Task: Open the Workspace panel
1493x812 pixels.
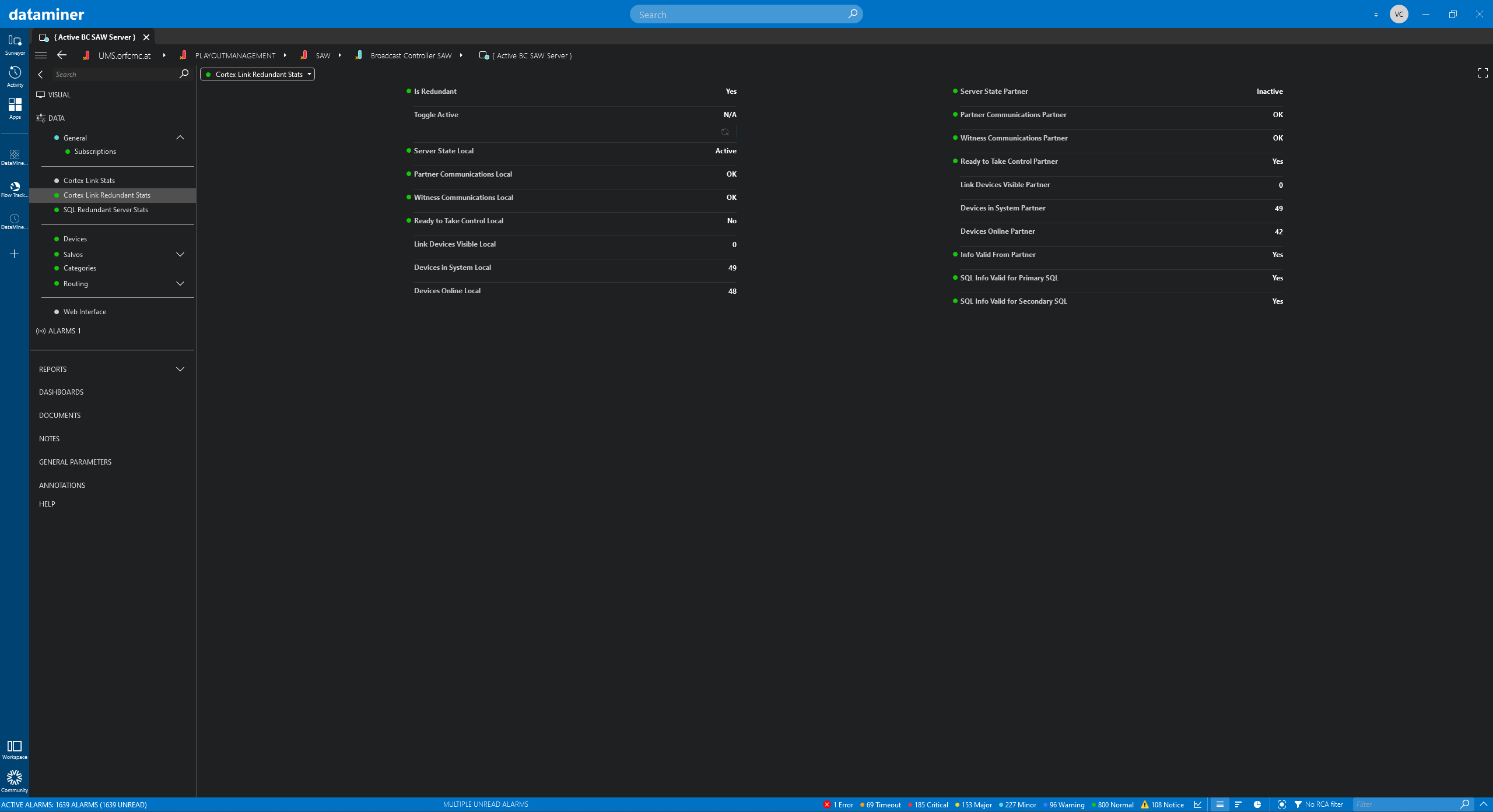Action: click(15, 750)
